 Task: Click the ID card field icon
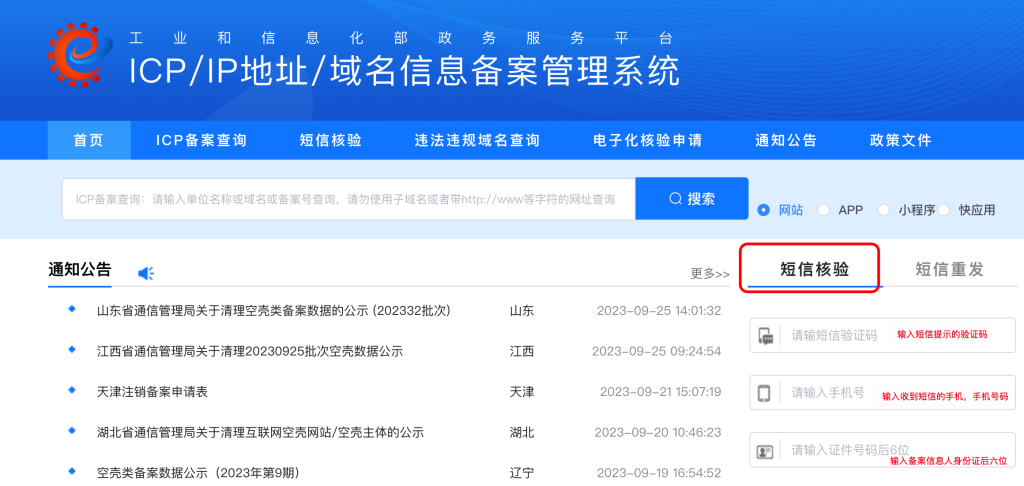tap(766, 451)
